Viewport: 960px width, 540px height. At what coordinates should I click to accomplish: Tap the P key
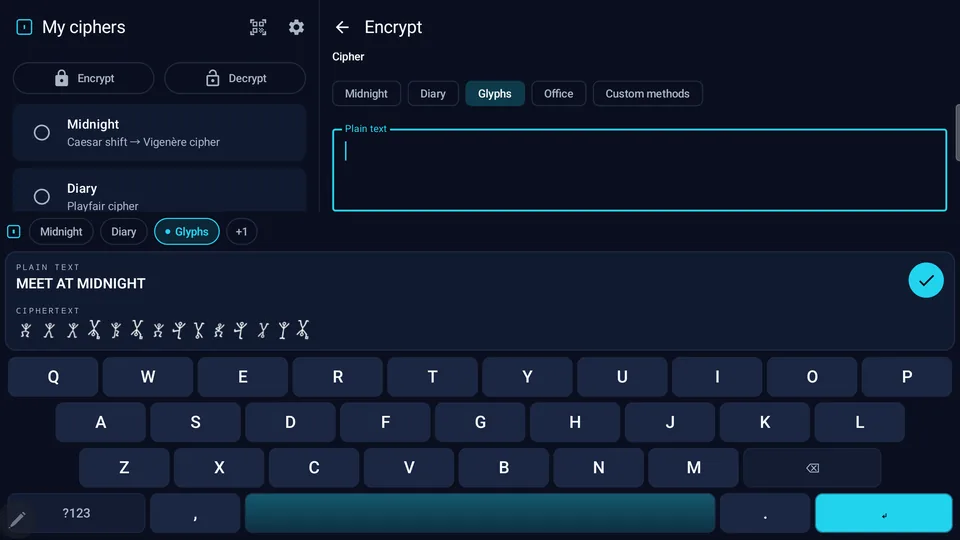907,377
